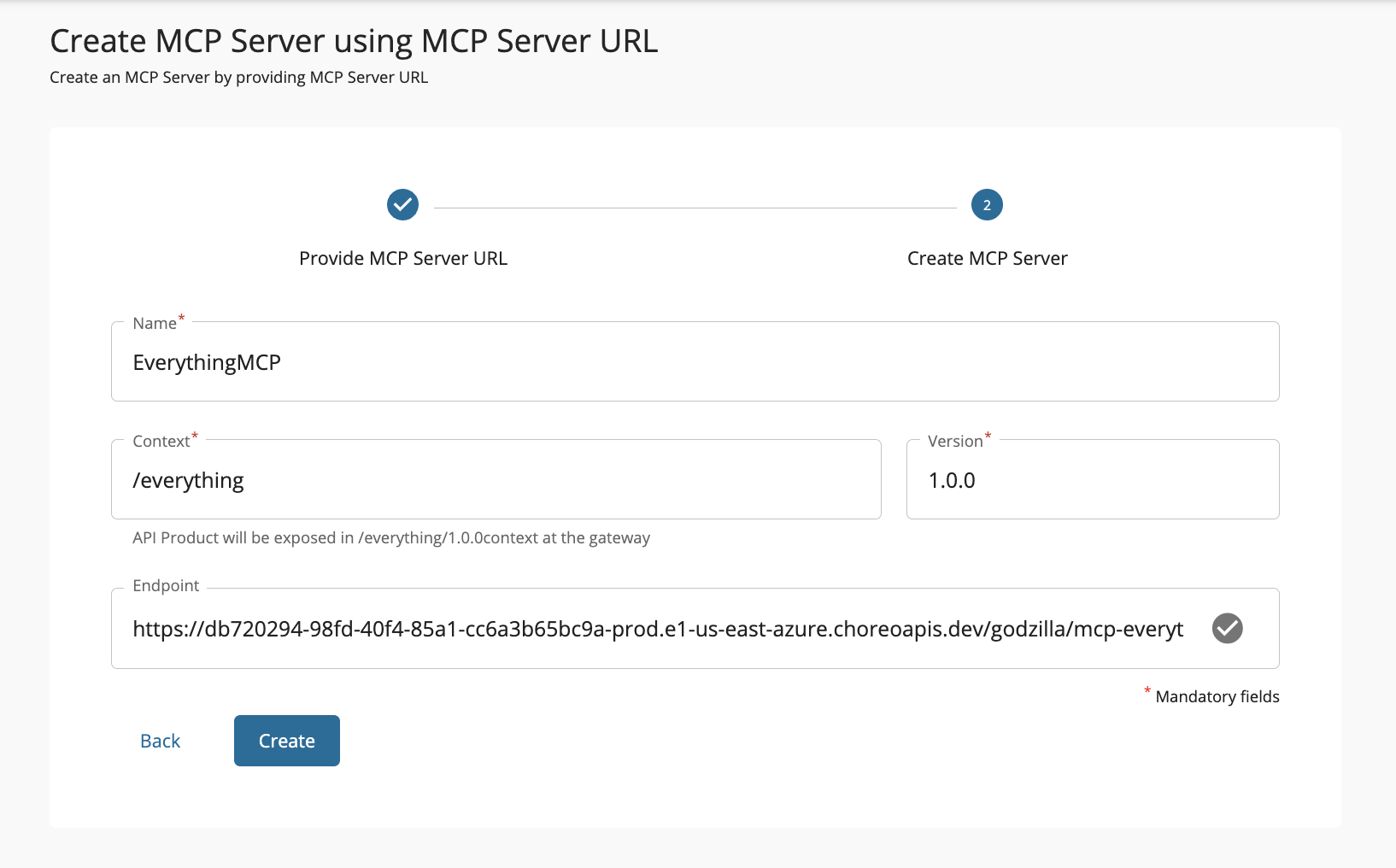This screenshot has height=868, width=1396.
Task: Select the 'Create MCP Server' step label
Action: [x=987, y=259]
